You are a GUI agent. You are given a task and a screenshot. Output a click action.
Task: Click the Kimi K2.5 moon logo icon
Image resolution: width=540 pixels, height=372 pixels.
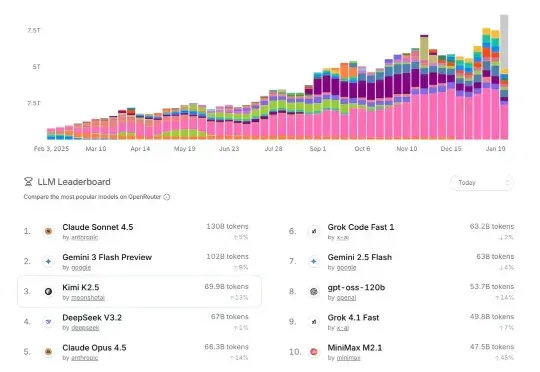49,291
